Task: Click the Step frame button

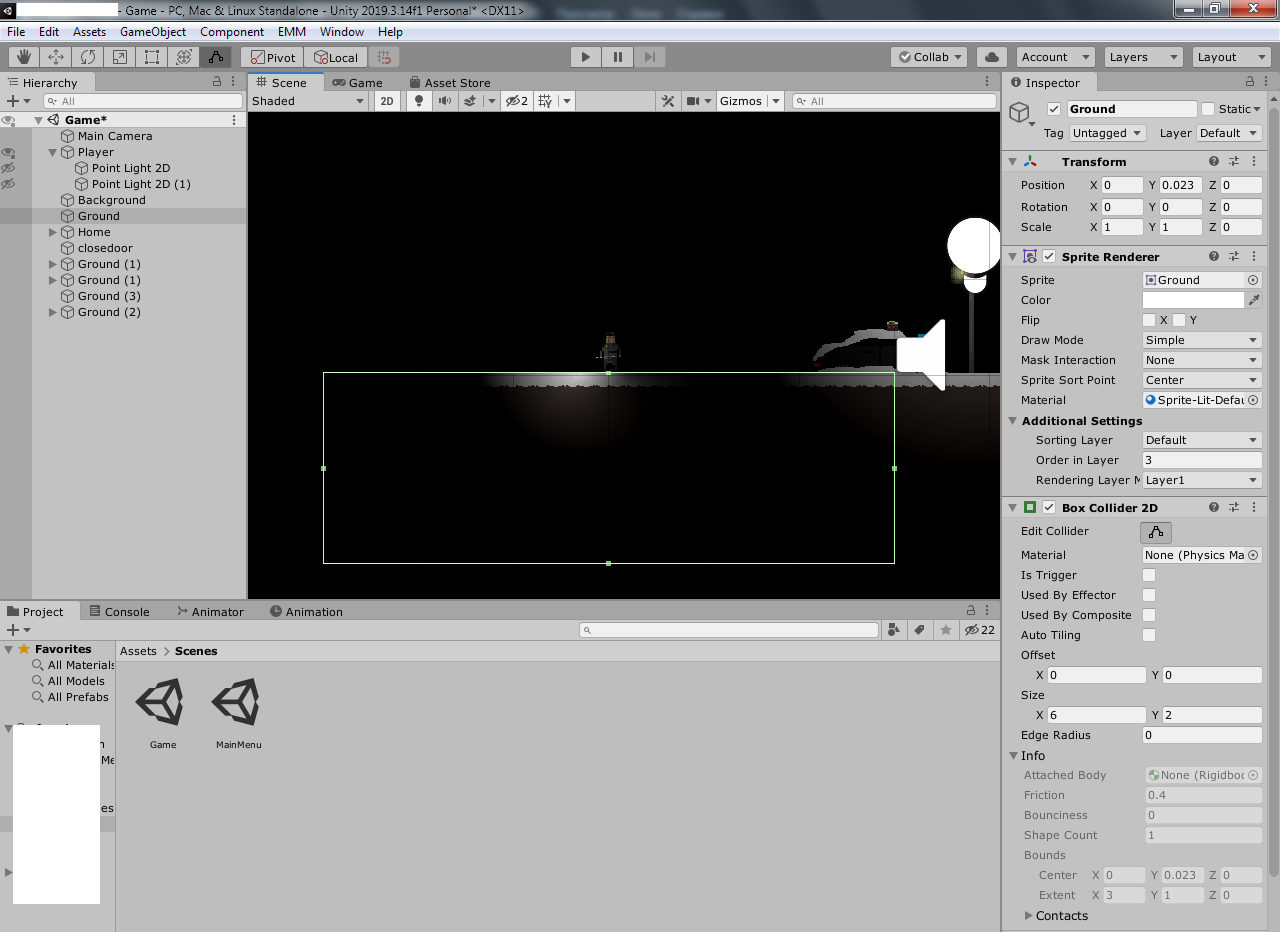Action: tap(650, 57)
